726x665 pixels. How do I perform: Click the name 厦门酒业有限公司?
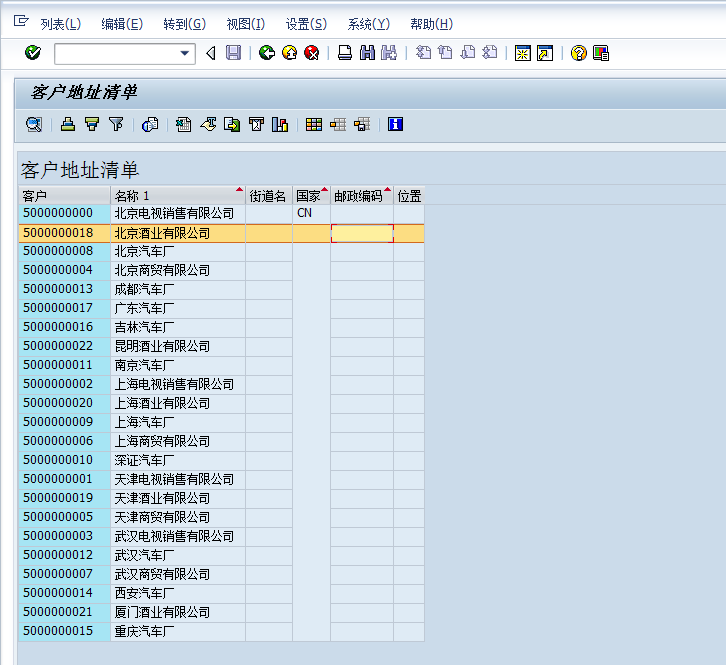coord(162,613)
